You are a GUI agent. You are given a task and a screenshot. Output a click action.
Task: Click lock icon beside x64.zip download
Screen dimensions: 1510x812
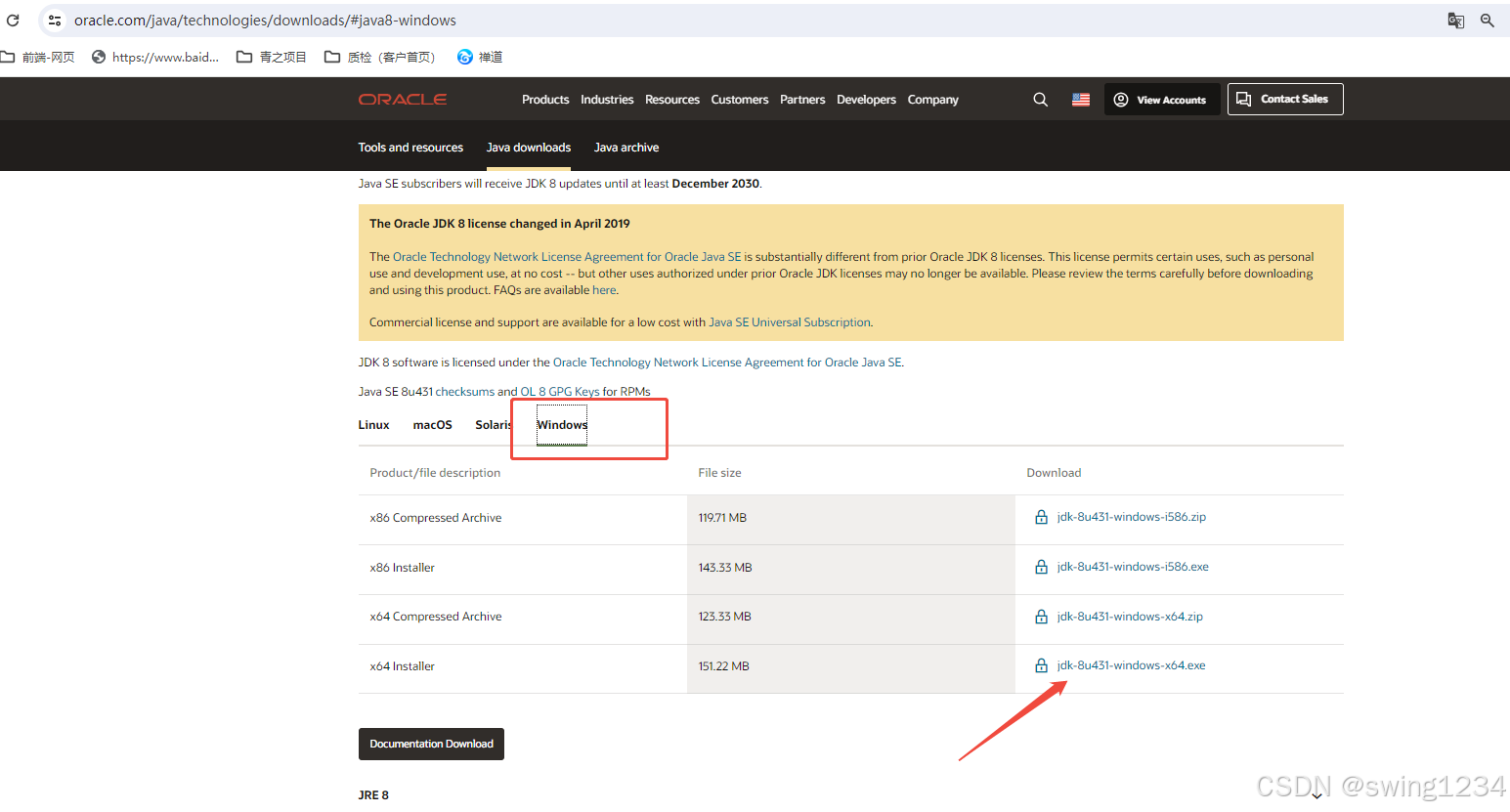[1041, 617]
